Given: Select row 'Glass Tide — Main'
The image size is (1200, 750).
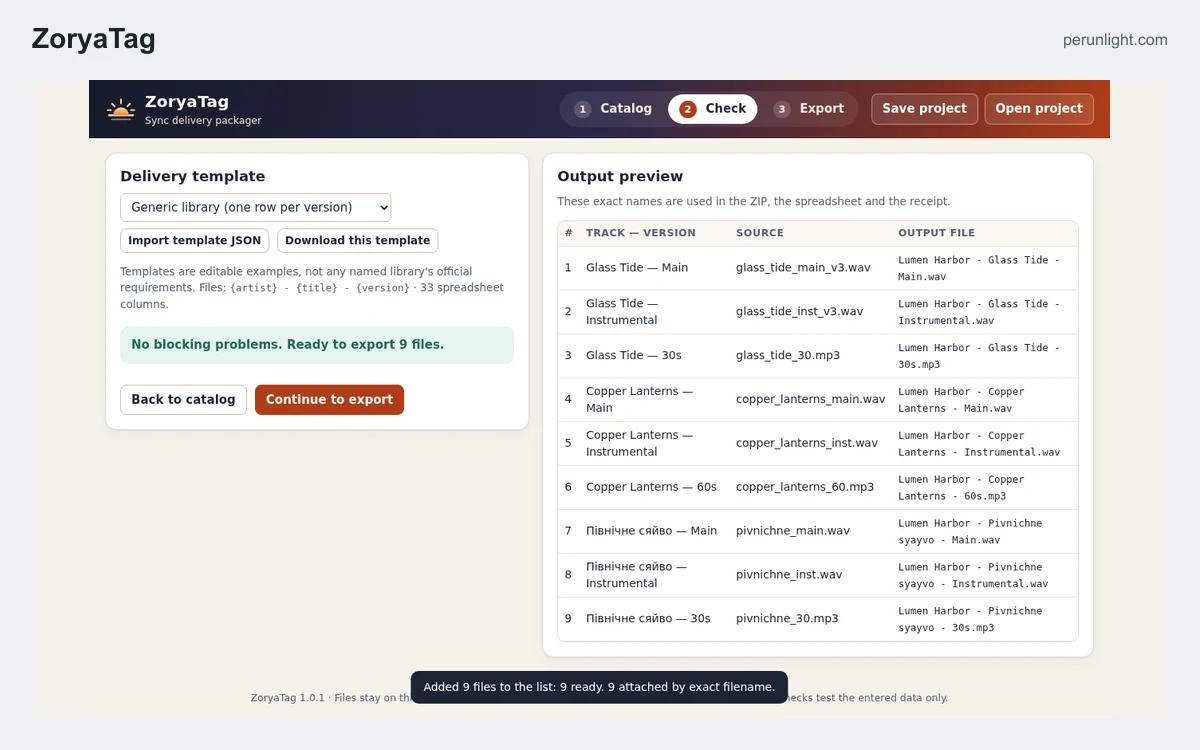Looking at the screenshot, I should [x=818, y=268].
